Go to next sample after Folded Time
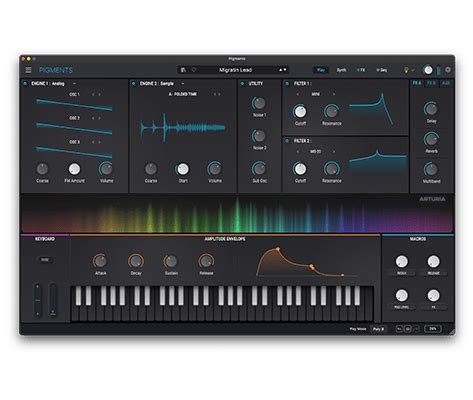 219,94
